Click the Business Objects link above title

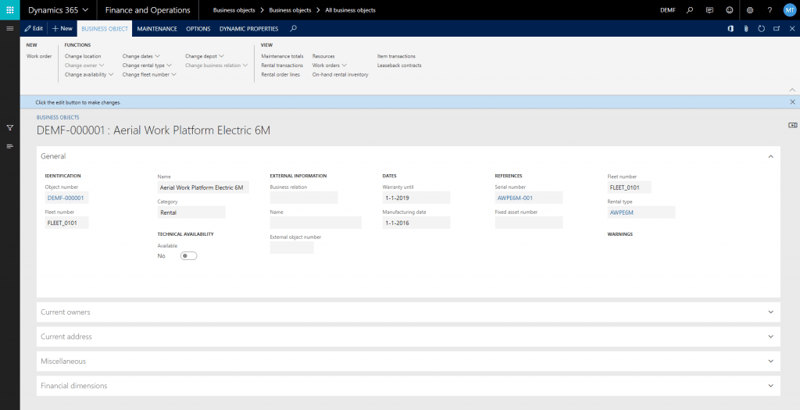[58, 117]
